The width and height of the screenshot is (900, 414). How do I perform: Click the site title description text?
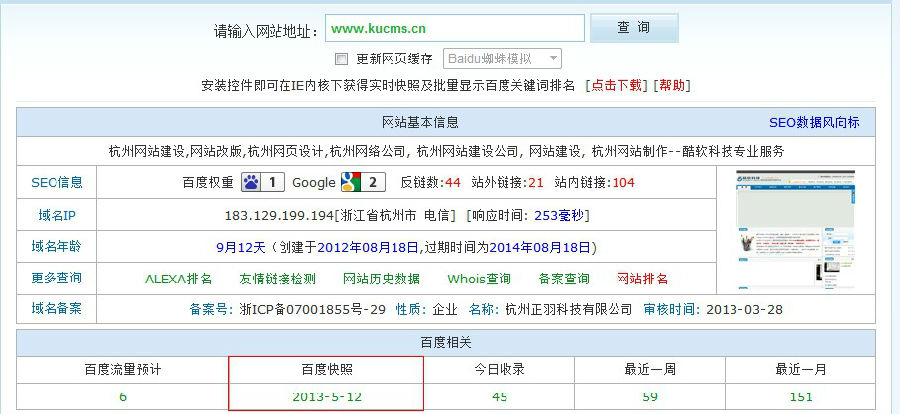[446, 152]
